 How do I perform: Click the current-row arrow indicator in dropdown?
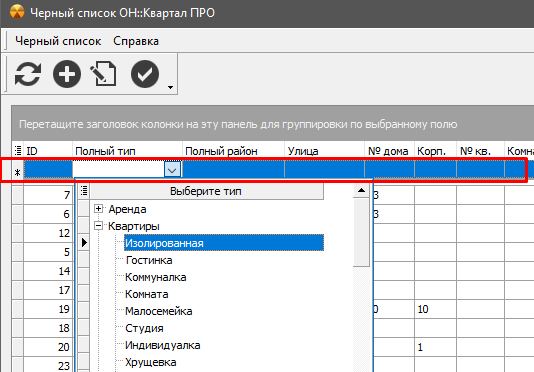click(84, 243)
